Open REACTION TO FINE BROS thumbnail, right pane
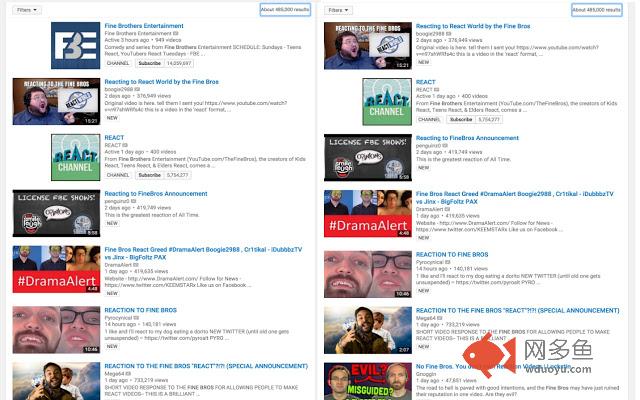Image resolution: width=640 pixels, height=400 pixels. click(x=368, y=274)
